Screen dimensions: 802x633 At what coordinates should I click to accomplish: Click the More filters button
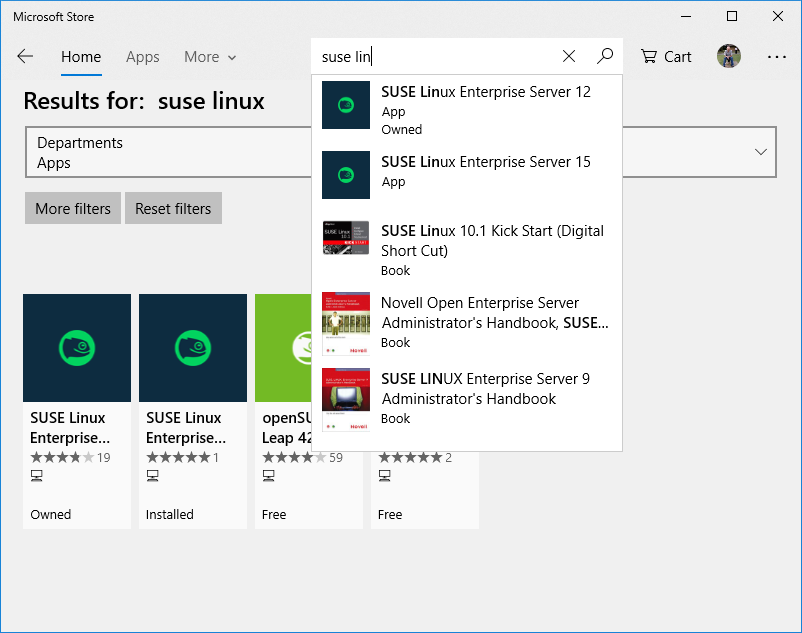73,208
